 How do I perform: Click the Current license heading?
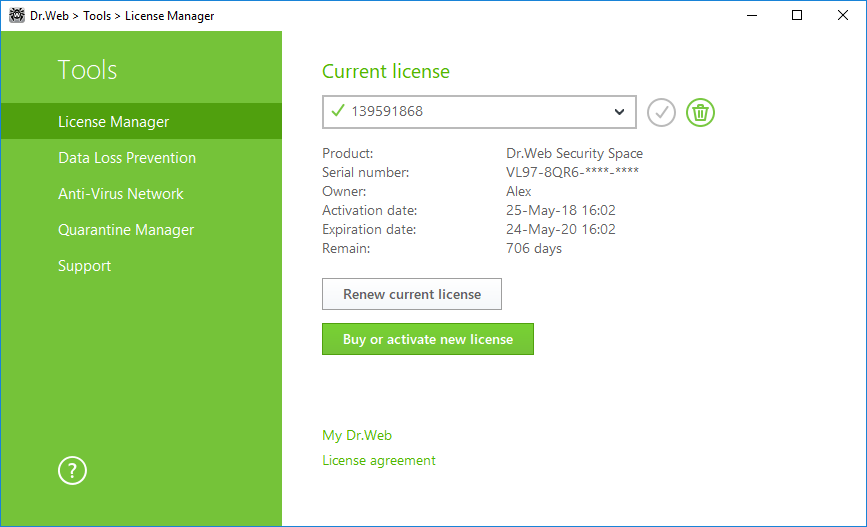[386, 71]
